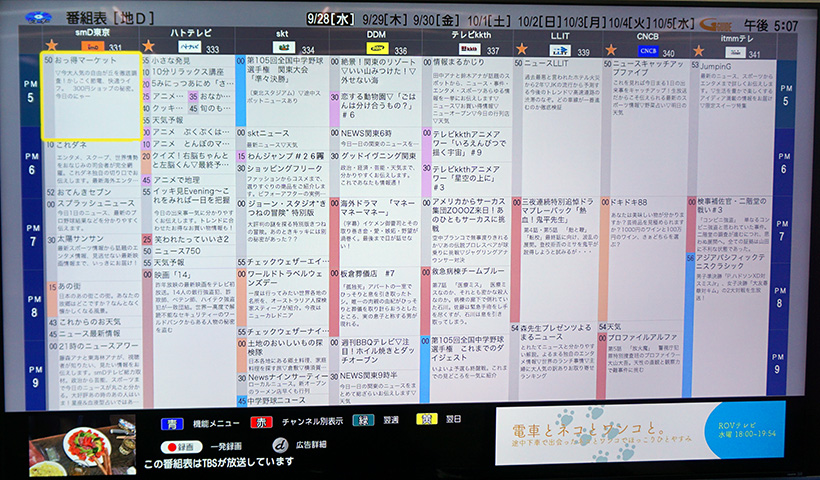Click the star beside CNCB channel
Viewport: 820px width, 480px height.
pos(611,50)
